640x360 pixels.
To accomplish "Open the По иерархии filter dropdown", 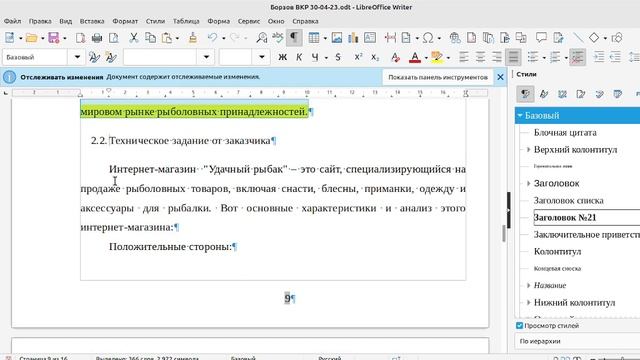I will [577, 341].
